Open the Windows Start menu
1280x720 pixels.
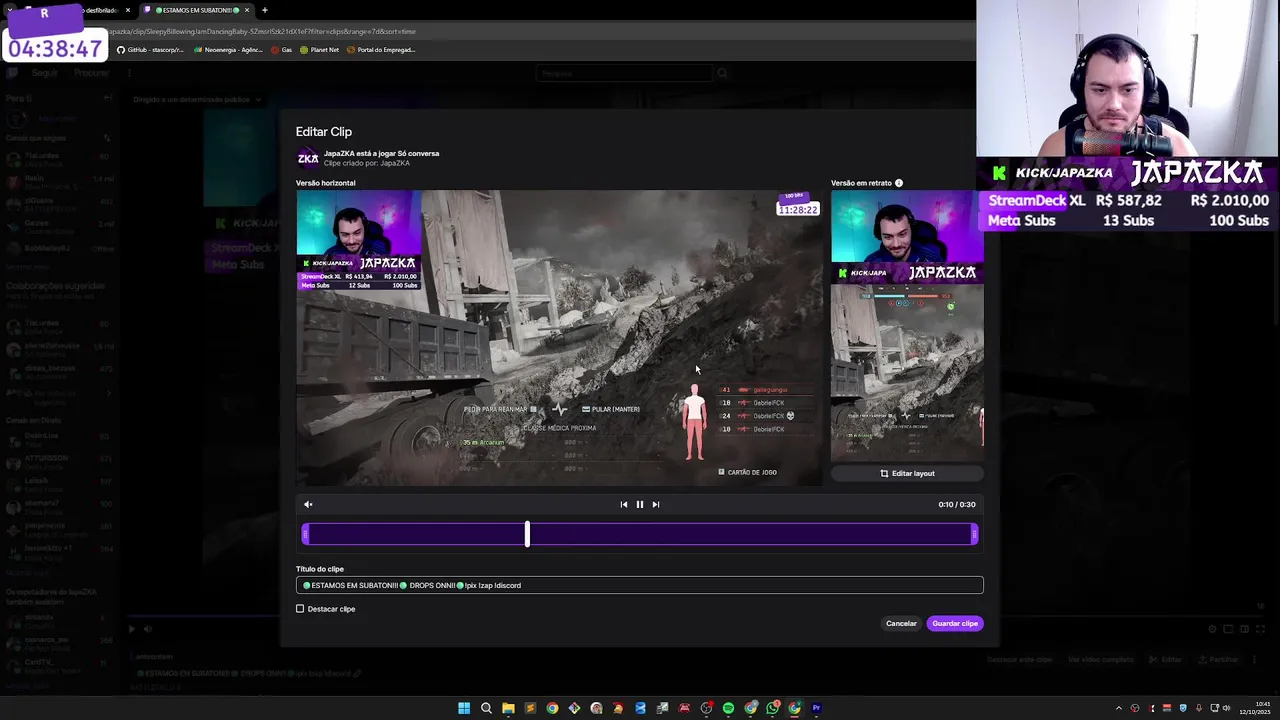(464, 708)
